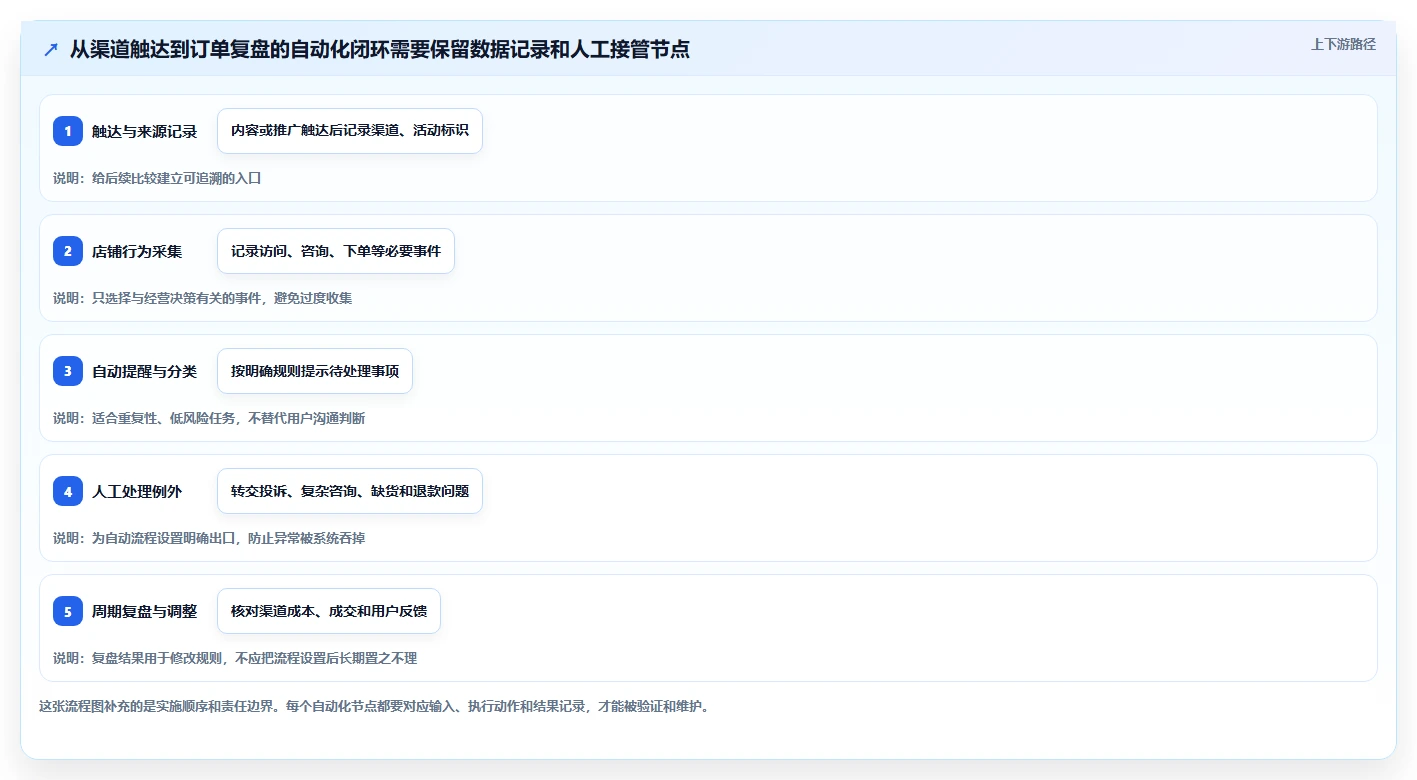Click the arrow icon beside the flowchart title
The height and width of the screenshot is (780, 1417).
51,49
